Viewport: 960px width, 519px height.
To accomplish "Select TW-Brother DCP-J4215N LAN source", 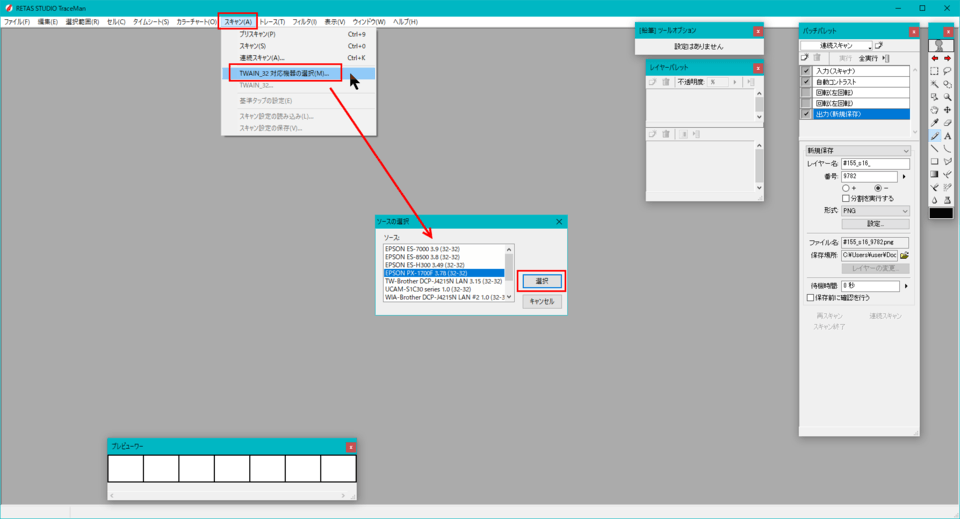I will 444,281.
